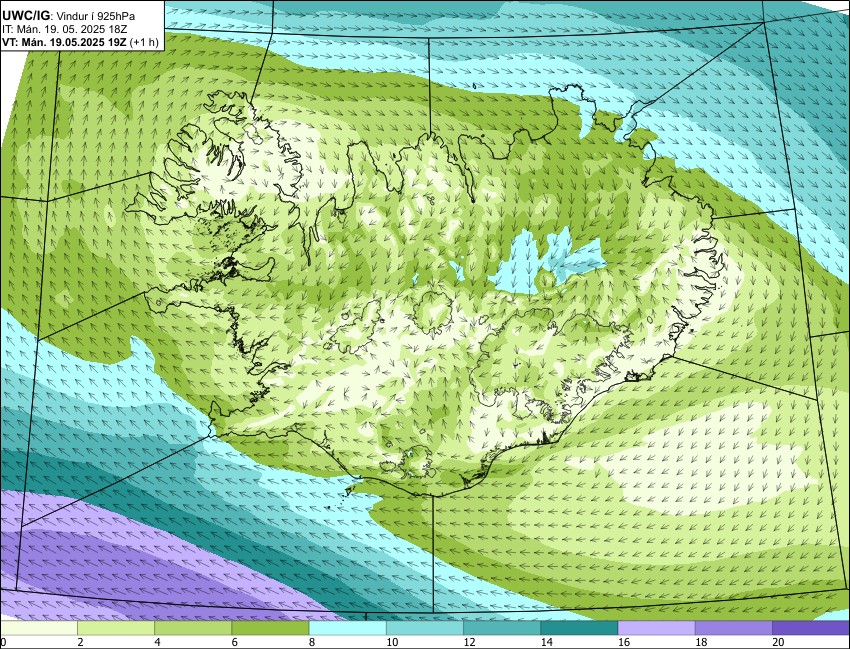Click the dark purple above-20 legend swatch
This screenshot has width=850, height=649.
coord(810,628)
